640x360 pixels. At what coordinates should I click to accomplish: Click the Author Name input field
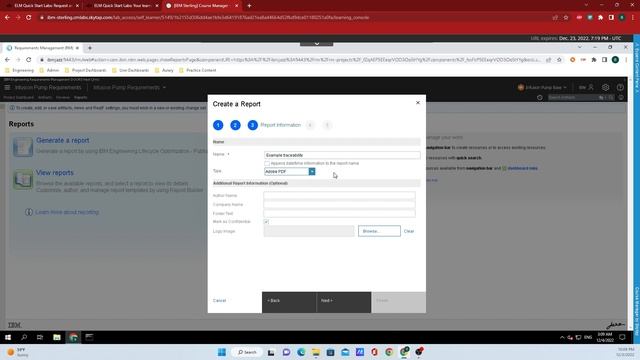click(x=339, y=196)
